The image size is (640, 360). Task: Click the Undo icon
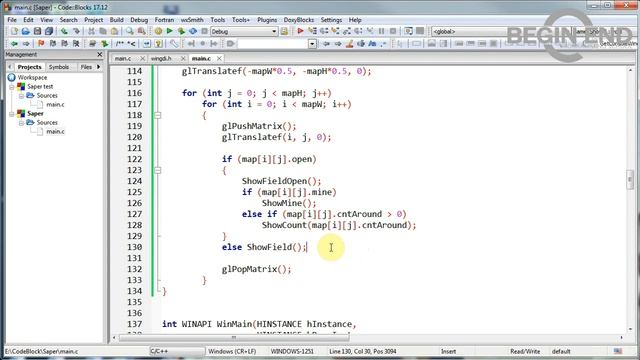pyautogui.click(x=64, y=31)
